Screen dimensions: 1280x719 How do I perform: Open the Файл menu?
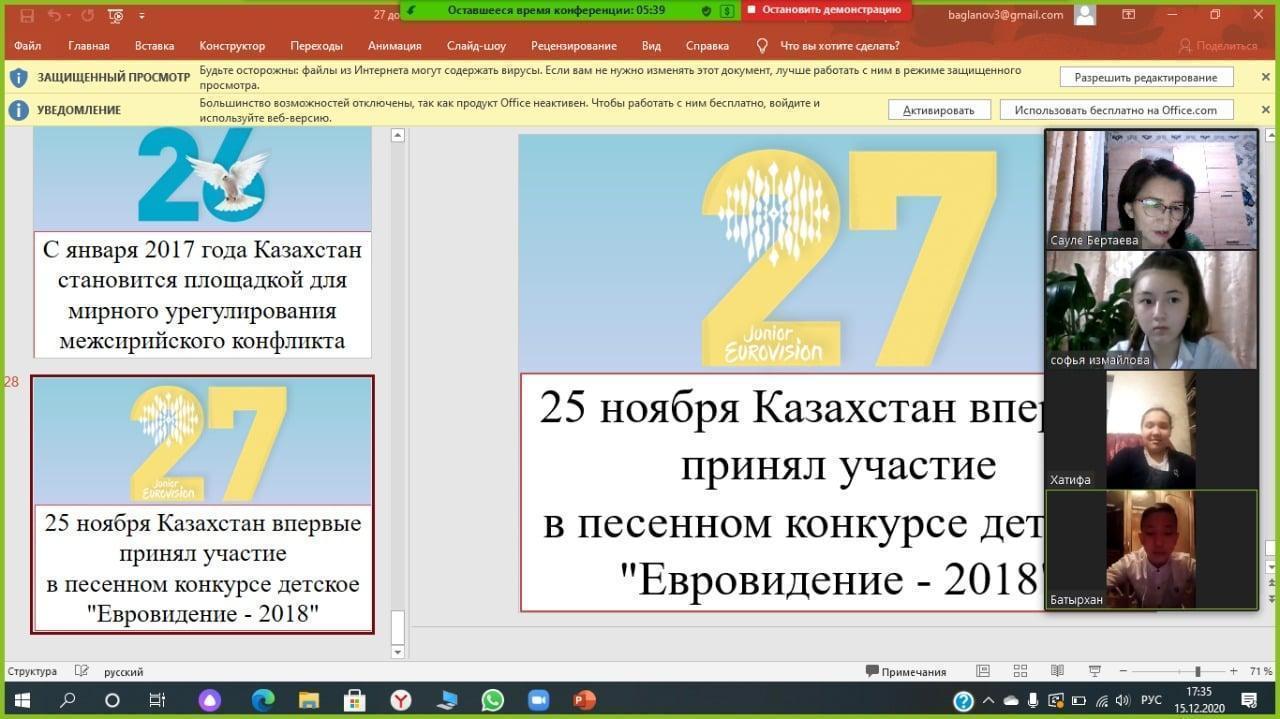tap(27, 46)
